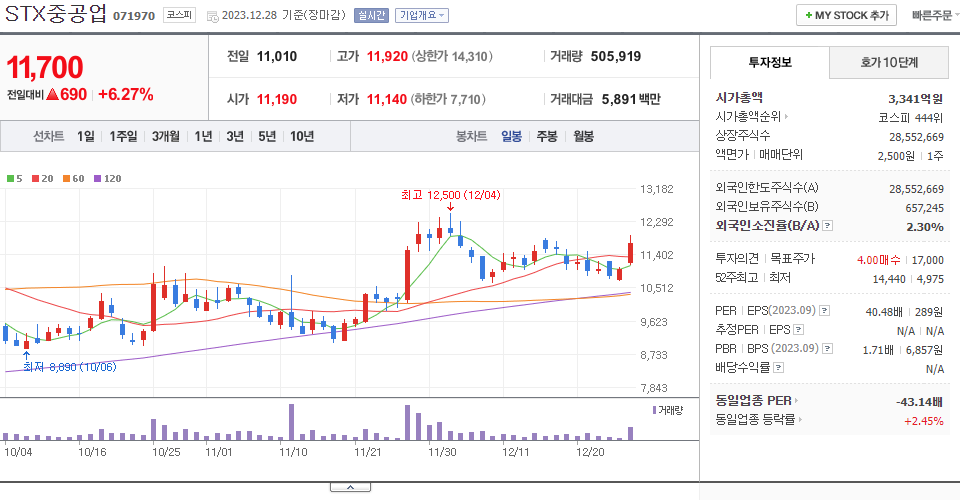960x500 pixels.
Task: Click the 4.00매수 investment opinion value
Action: click(878, 260)
